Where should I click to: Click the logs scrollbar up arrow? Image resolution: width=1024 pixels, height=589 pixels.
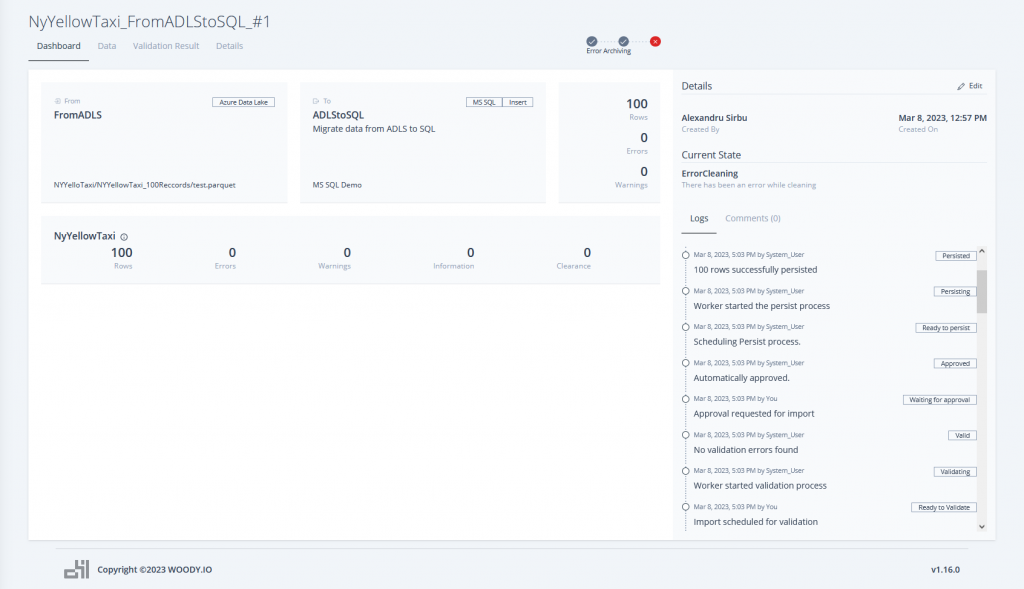pyautogui.click(x=981, y=252)
